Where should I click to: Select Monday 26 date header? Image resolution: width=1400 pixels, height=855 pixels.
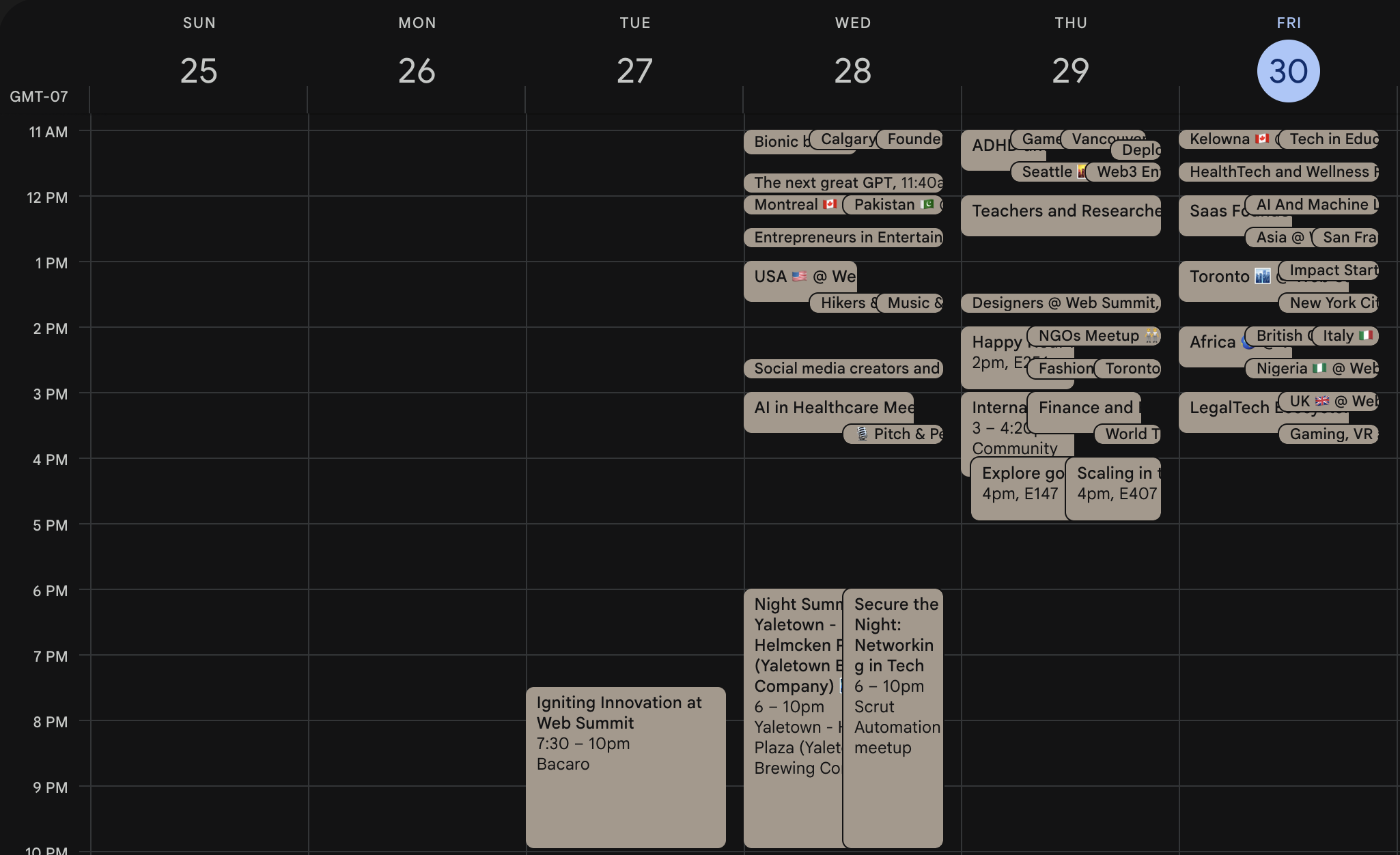pyautogui.click(x=417, y=71)
